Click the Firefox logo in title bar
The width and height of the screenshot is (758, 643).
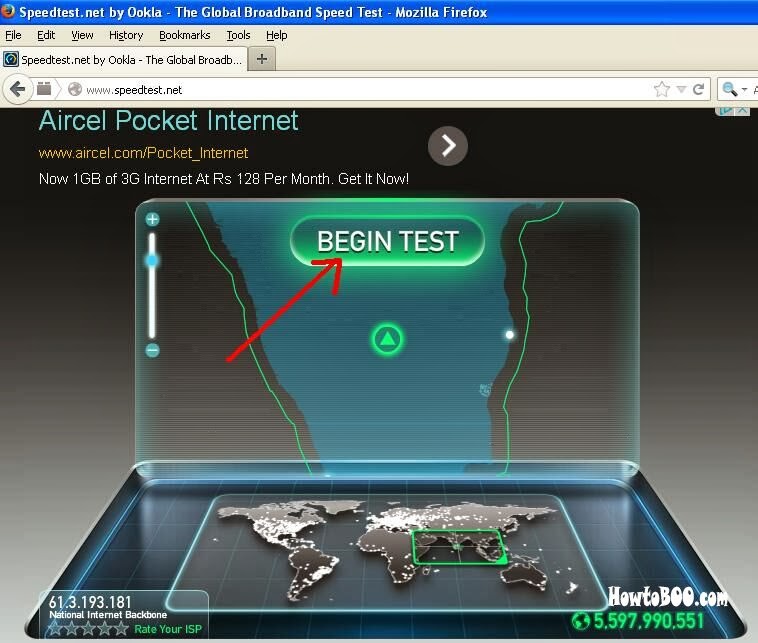click(x=8, y=11)
